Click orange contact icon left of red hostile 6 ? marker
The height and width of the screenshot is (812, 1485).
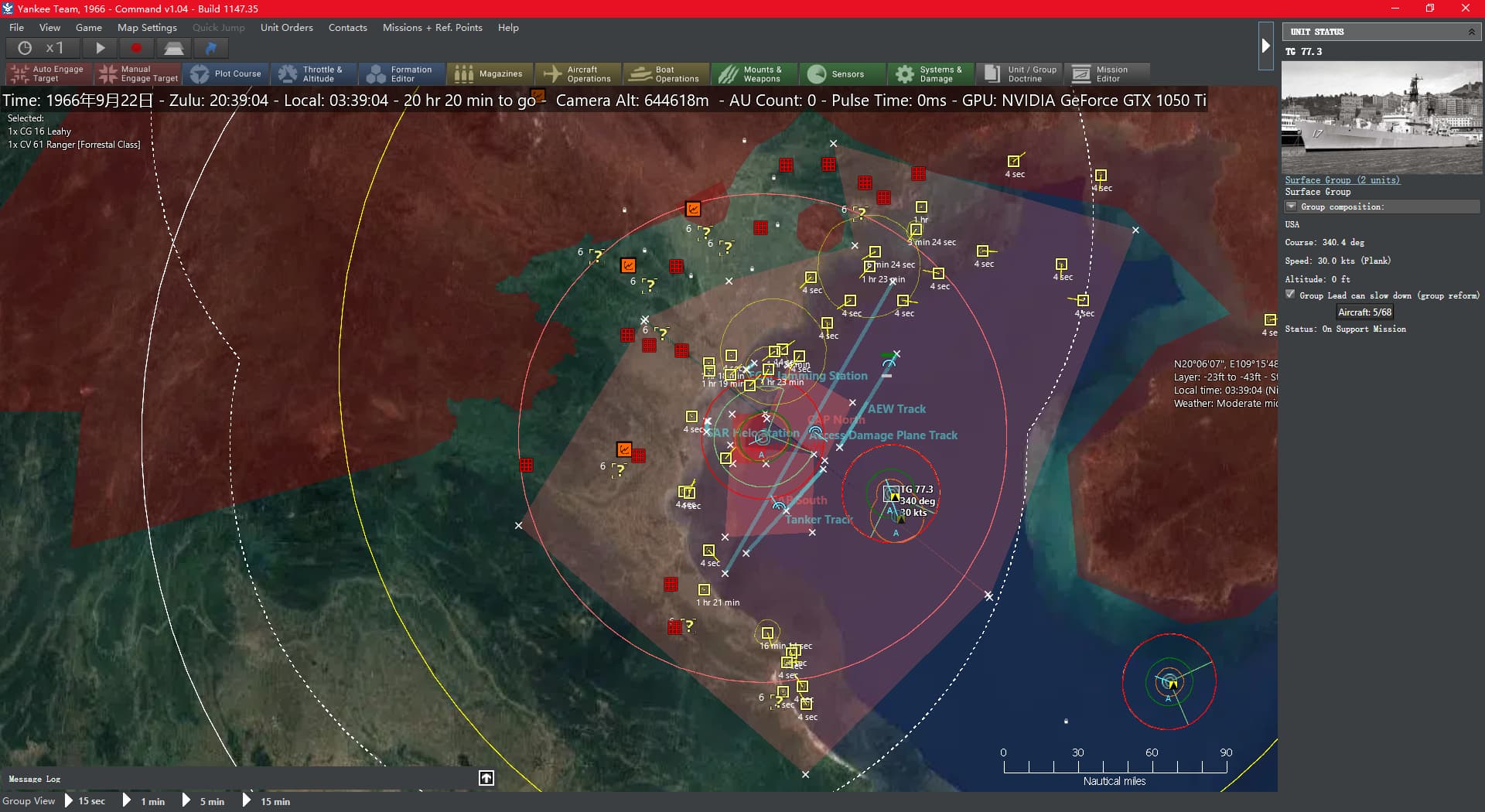coord(624,449)
